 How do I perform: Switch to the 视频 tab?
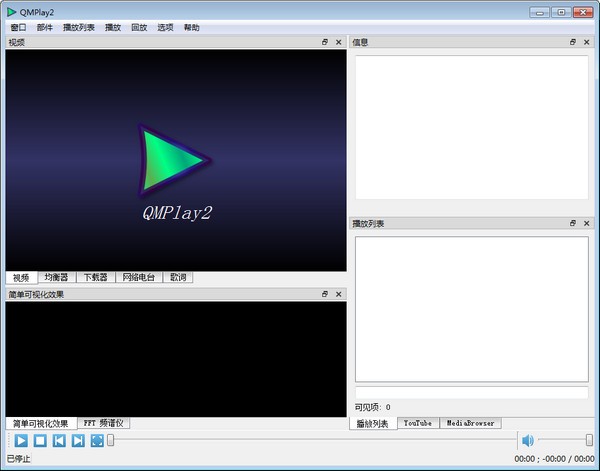coord(21,278)
